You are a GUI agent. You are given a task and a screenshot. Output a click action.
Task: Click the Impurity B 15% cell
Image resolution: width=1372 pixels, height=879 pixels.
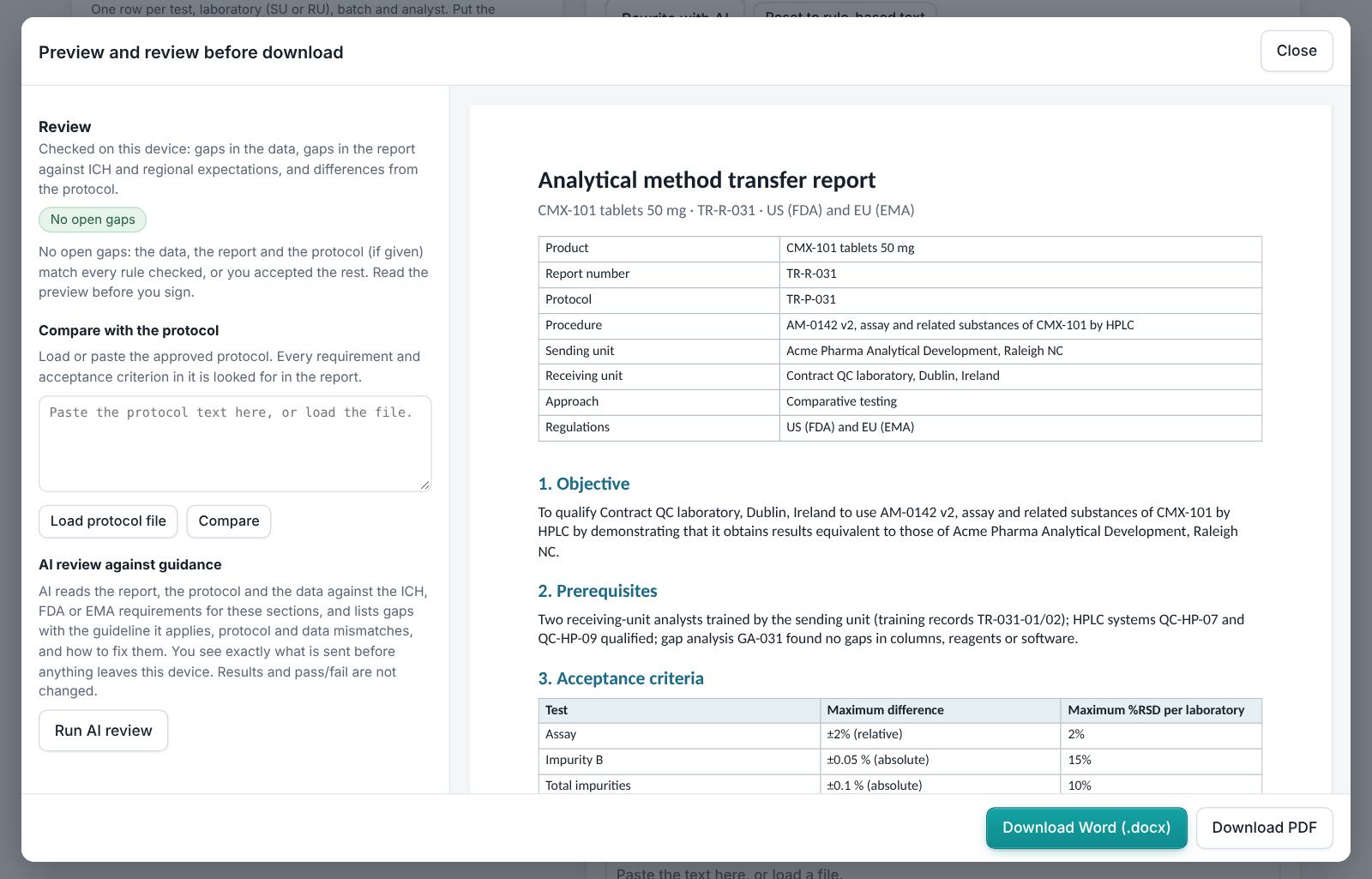(1161, 760)
